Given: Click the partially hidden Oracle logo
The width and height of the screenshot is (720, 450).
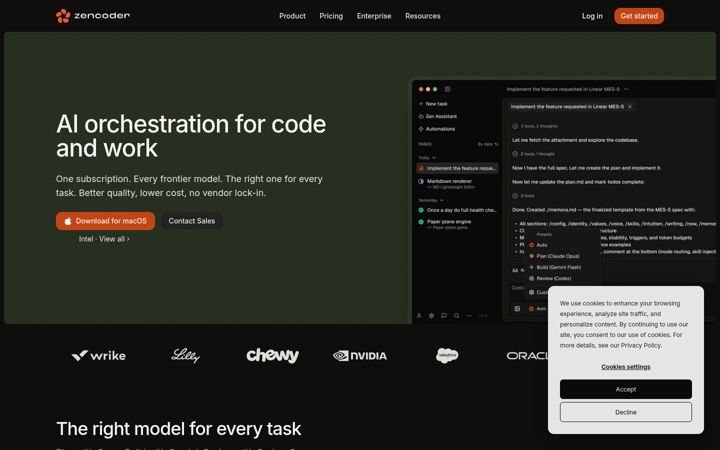Looking at the screenshot, I should (527, 355).
